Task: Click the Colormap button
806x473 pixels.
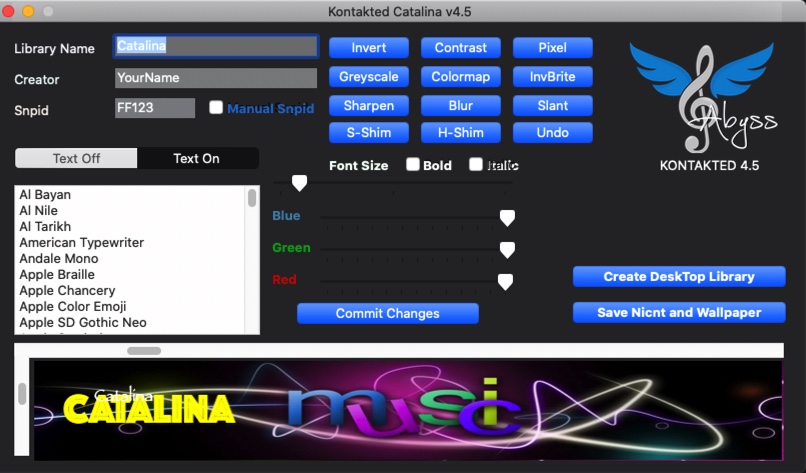Action: click(461, 77)
